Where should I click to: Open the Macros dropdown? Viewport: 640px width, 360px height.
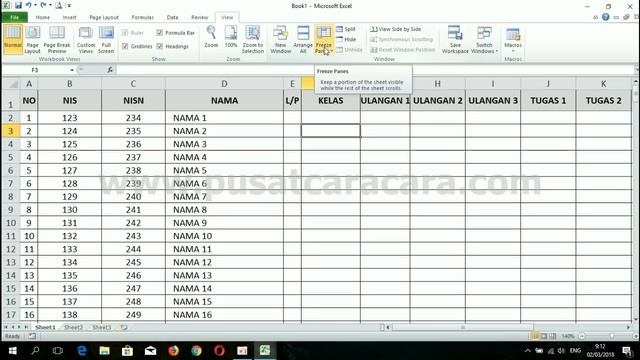513,39
